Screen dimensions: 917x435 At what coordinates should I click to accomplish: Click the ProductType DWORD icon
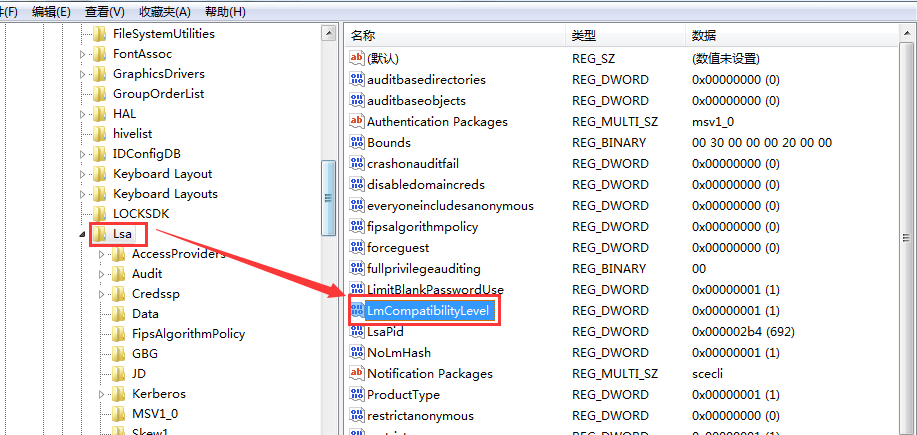point(357,395)
